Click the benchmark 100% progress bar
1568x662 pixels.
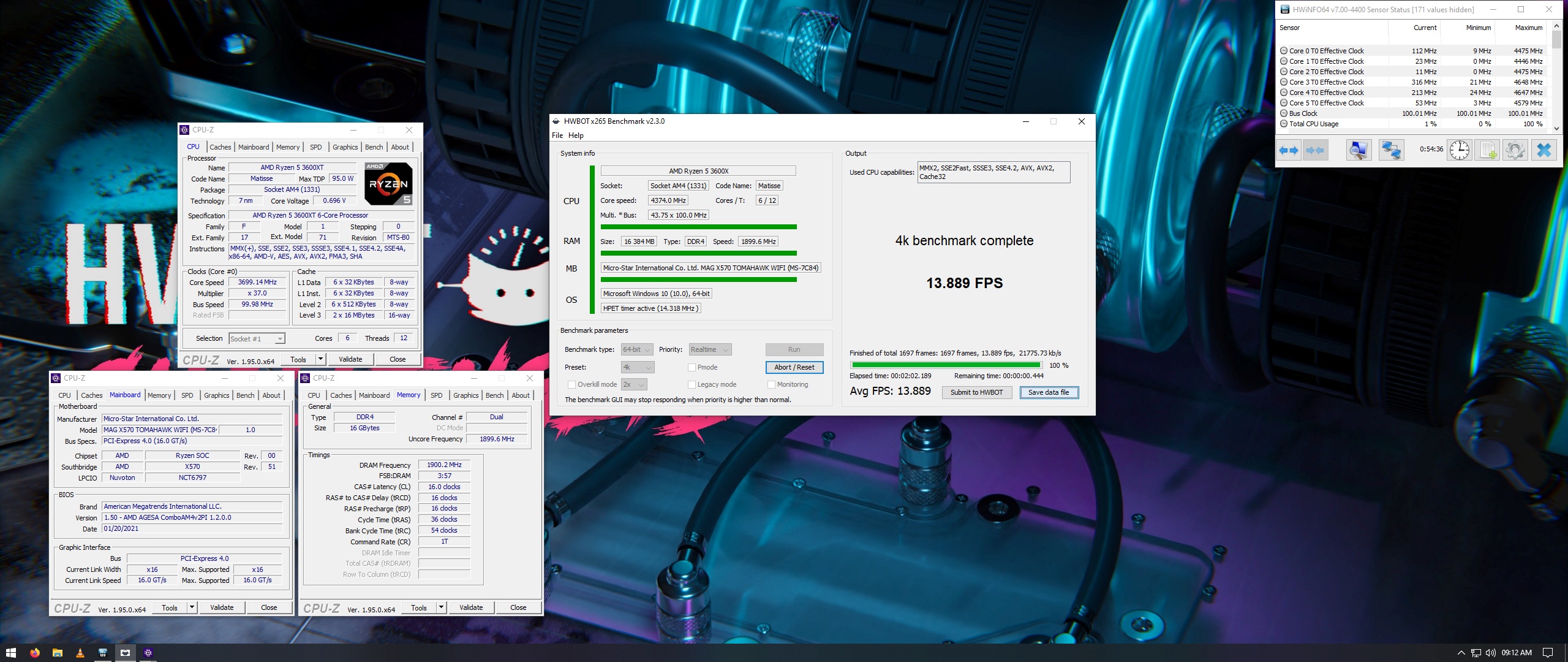tap(946, 365)
